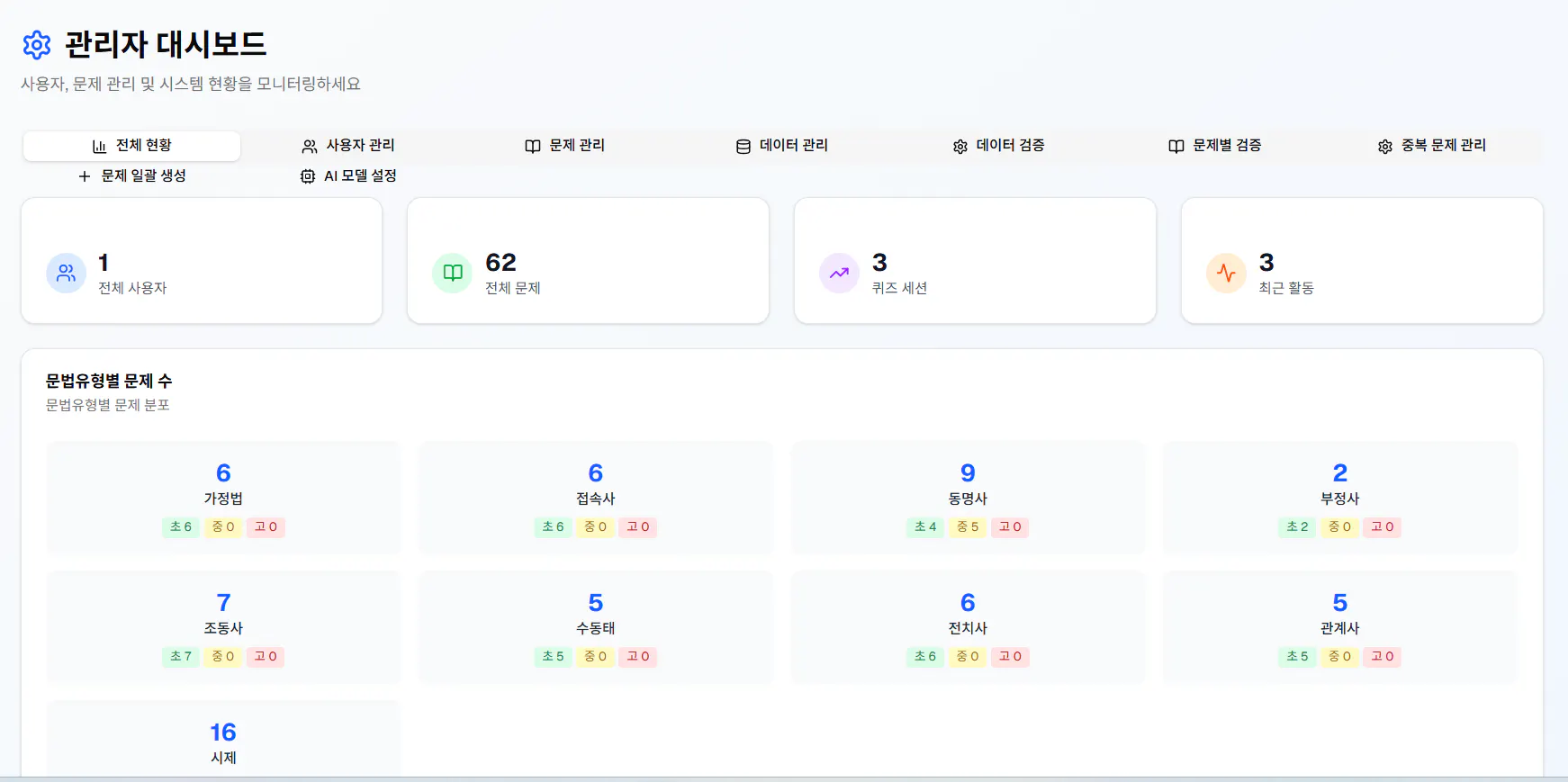
Task: Click the bar chart icon on 전체 현황 tab
Action: [100, 147]
